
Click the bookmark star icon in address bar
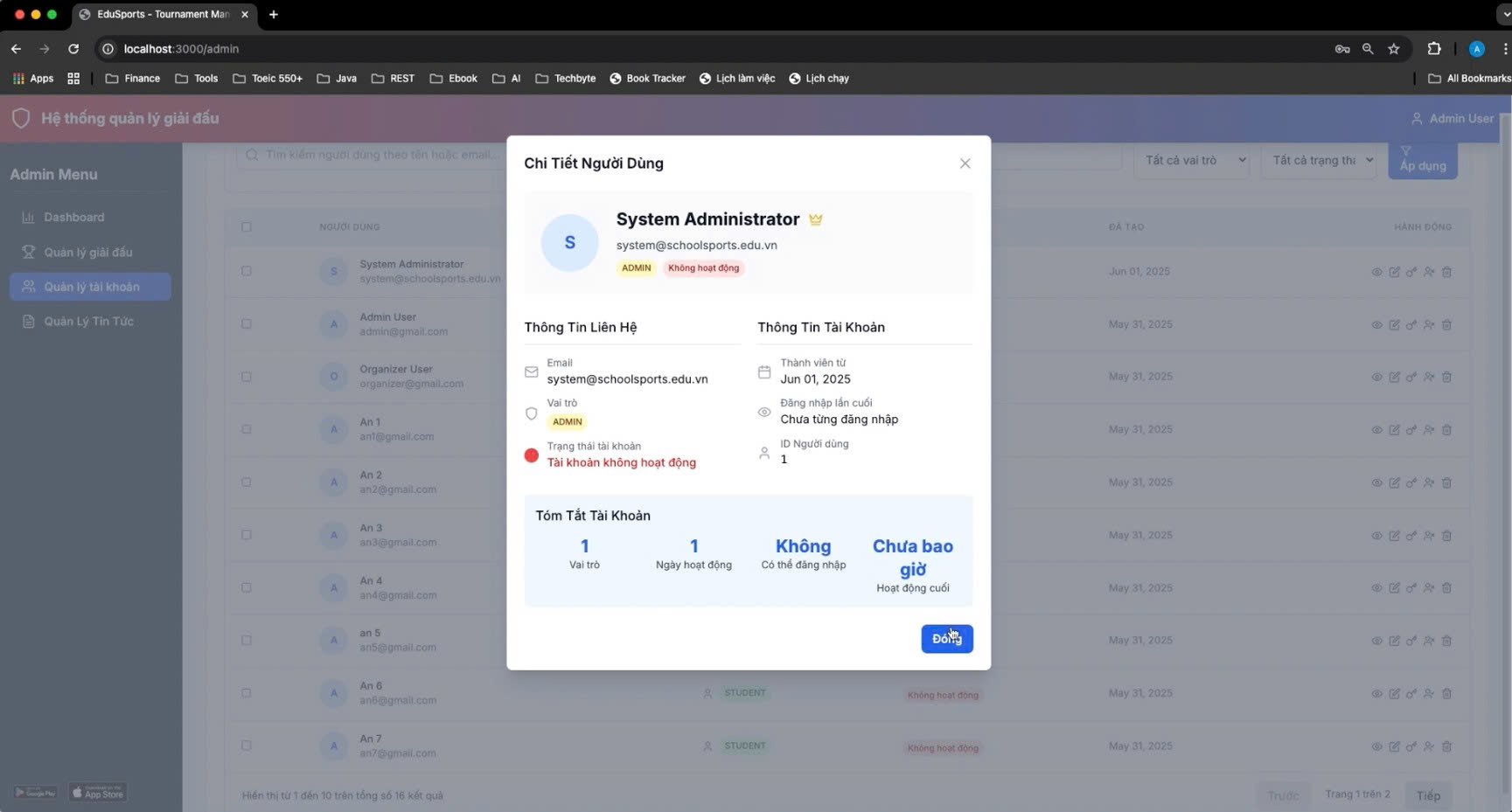pyautogui.click(x=1394, y=49)
